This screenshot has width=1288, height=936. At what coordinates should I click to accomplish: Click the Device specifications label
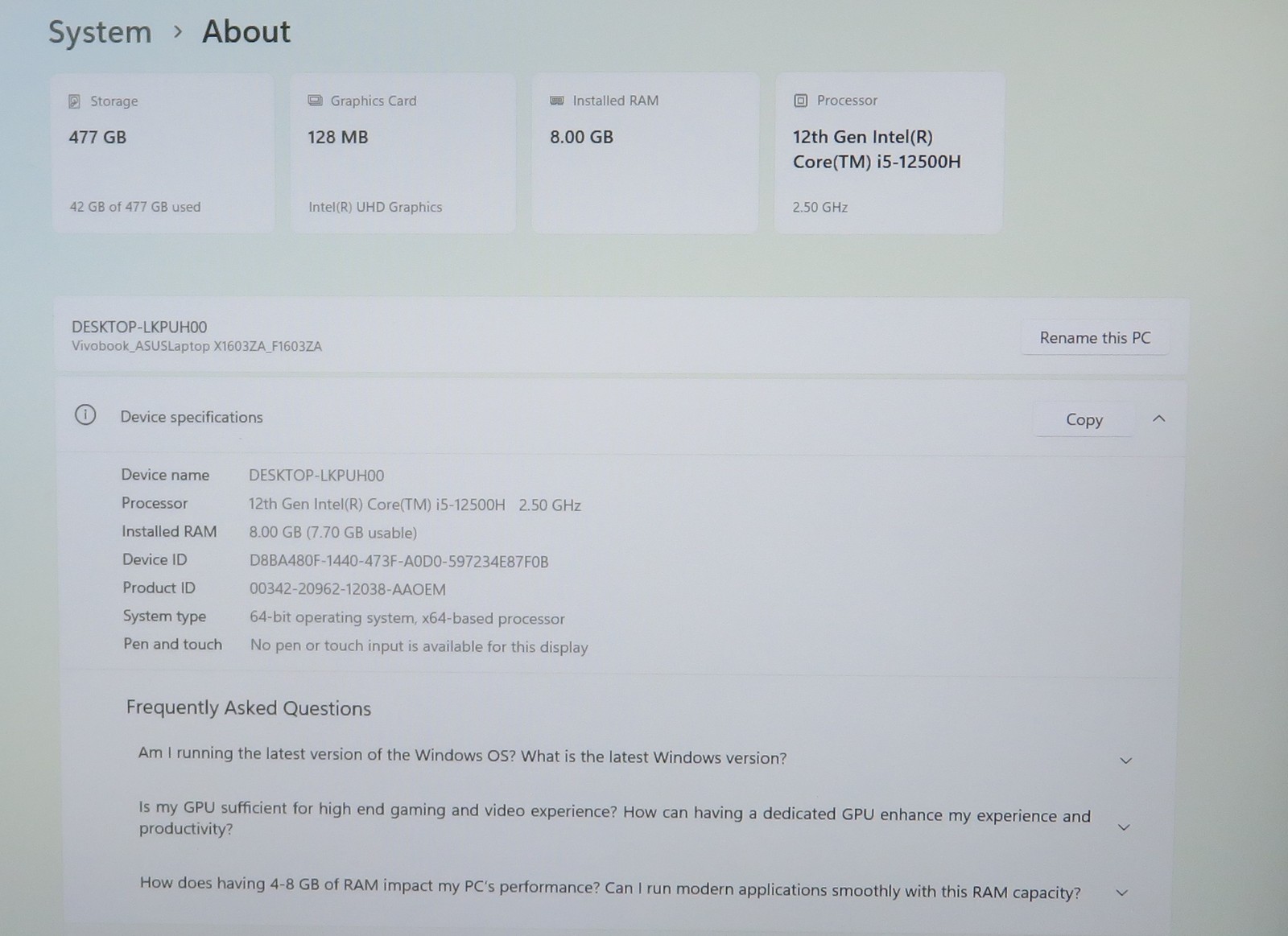192,417
